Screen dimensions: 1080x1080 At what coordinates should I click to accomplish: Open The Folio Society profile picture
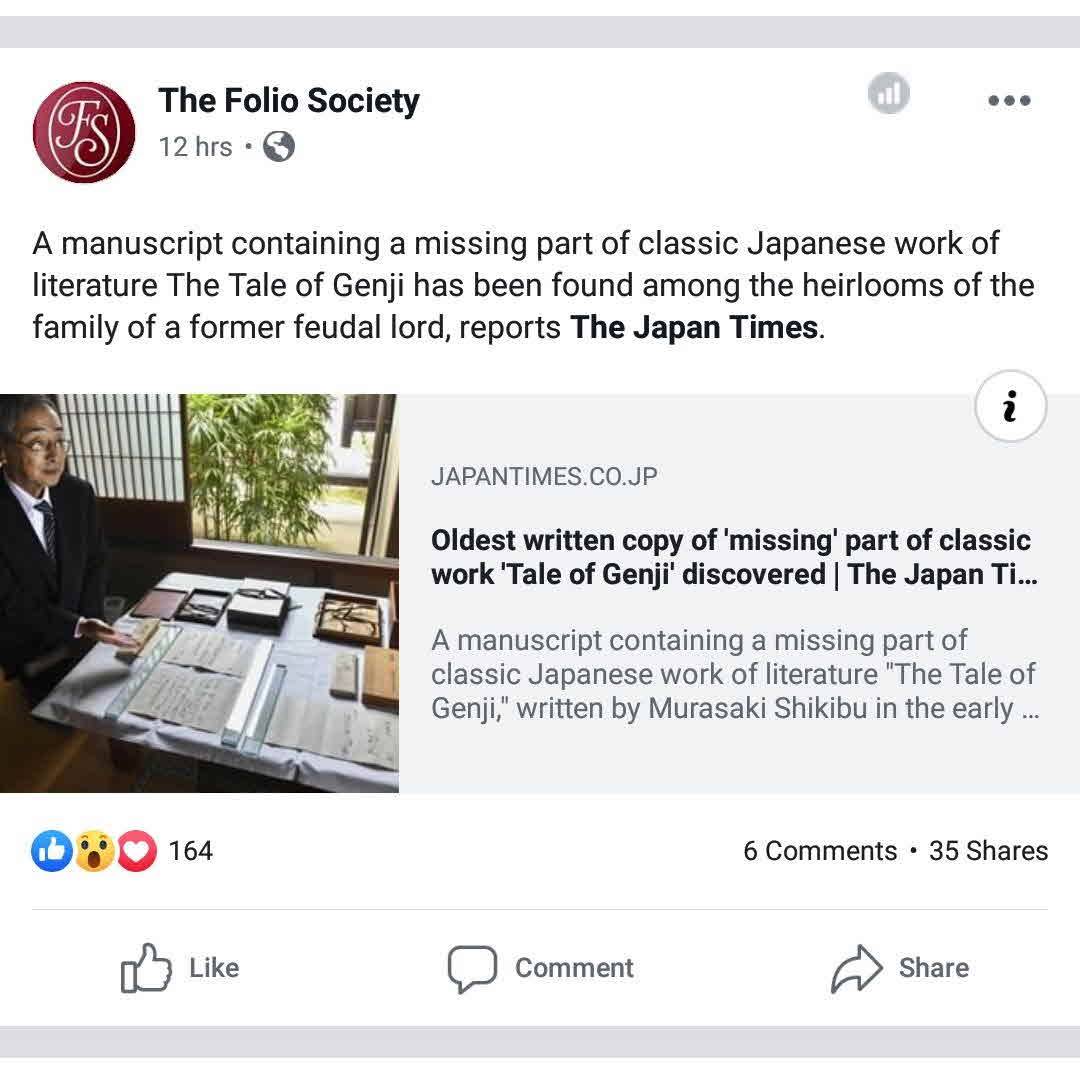pos(84,132)
